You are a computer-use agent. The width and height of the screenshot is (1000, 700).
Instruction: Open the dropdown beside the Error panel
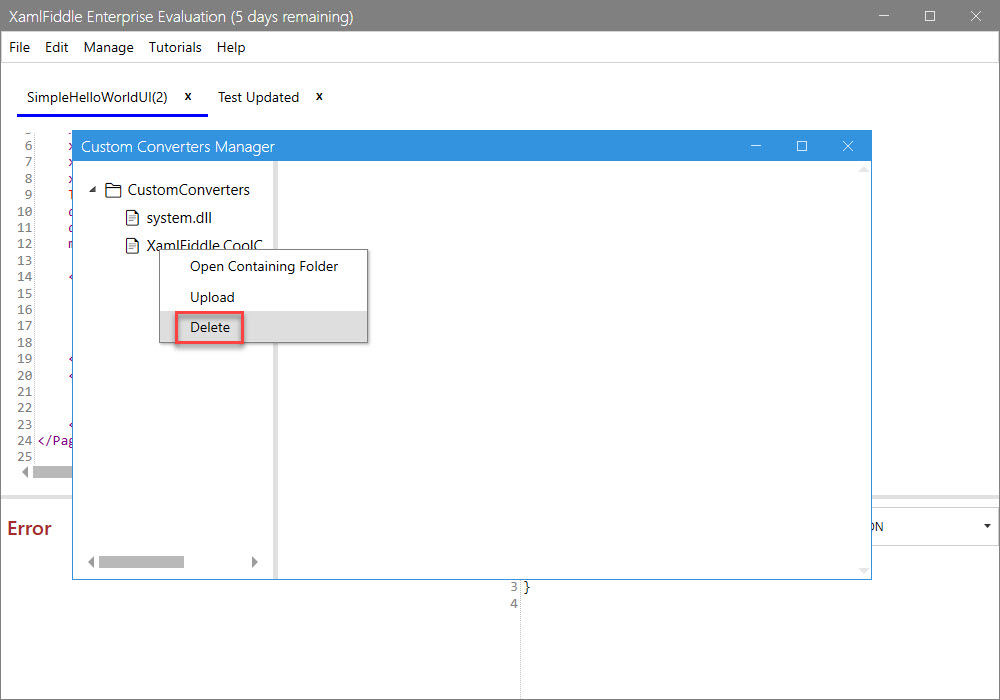987,526
